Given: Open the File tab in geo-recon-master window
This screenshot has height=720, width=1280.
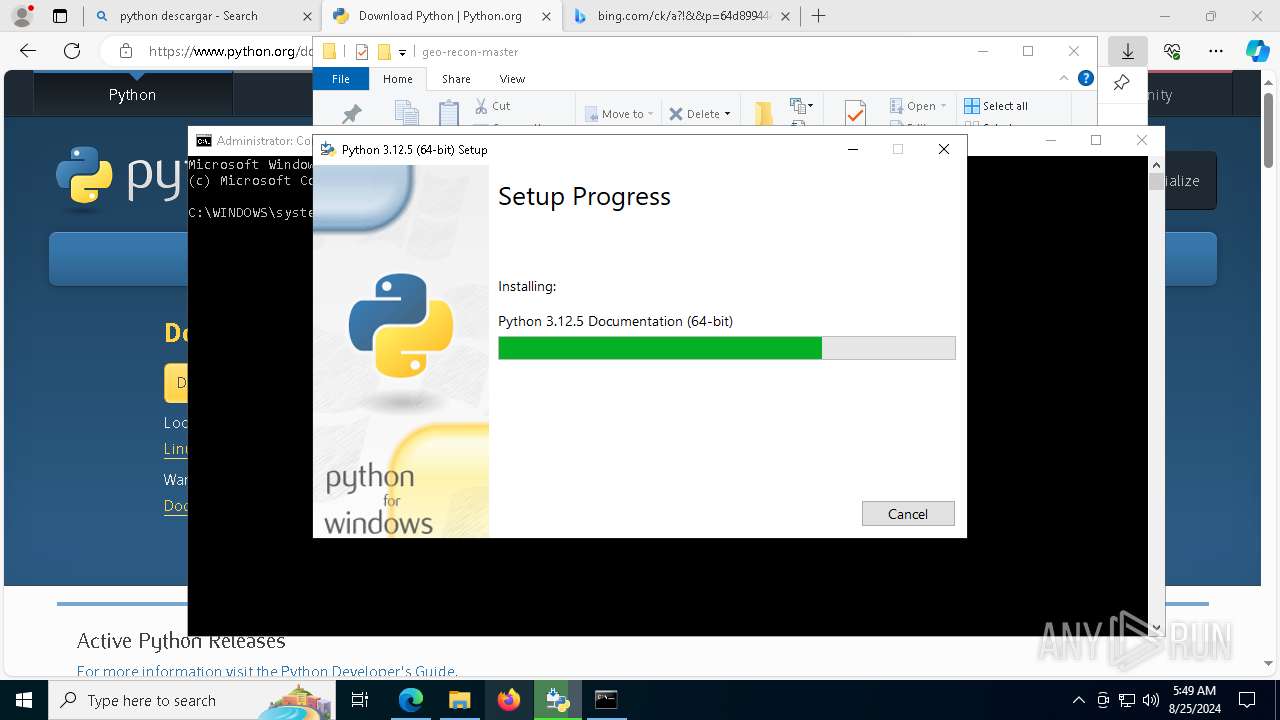Looking at the screenshot, I should point(341,79).
